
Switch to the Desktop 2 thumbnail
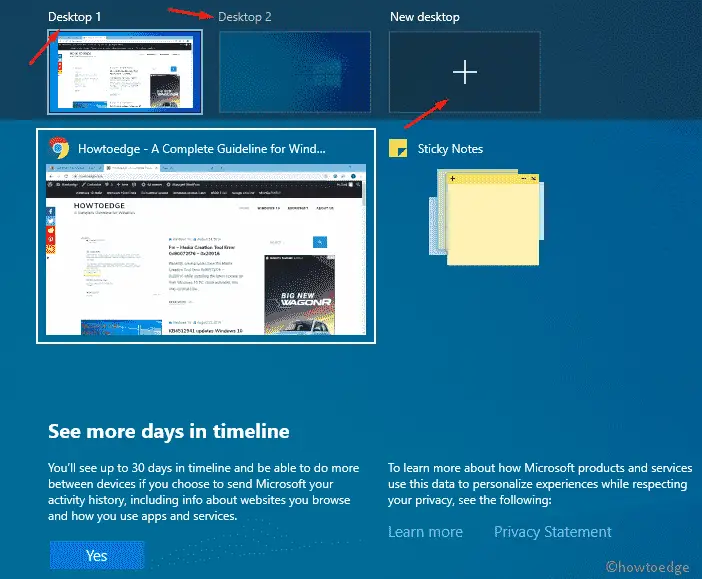coord(295,72)
